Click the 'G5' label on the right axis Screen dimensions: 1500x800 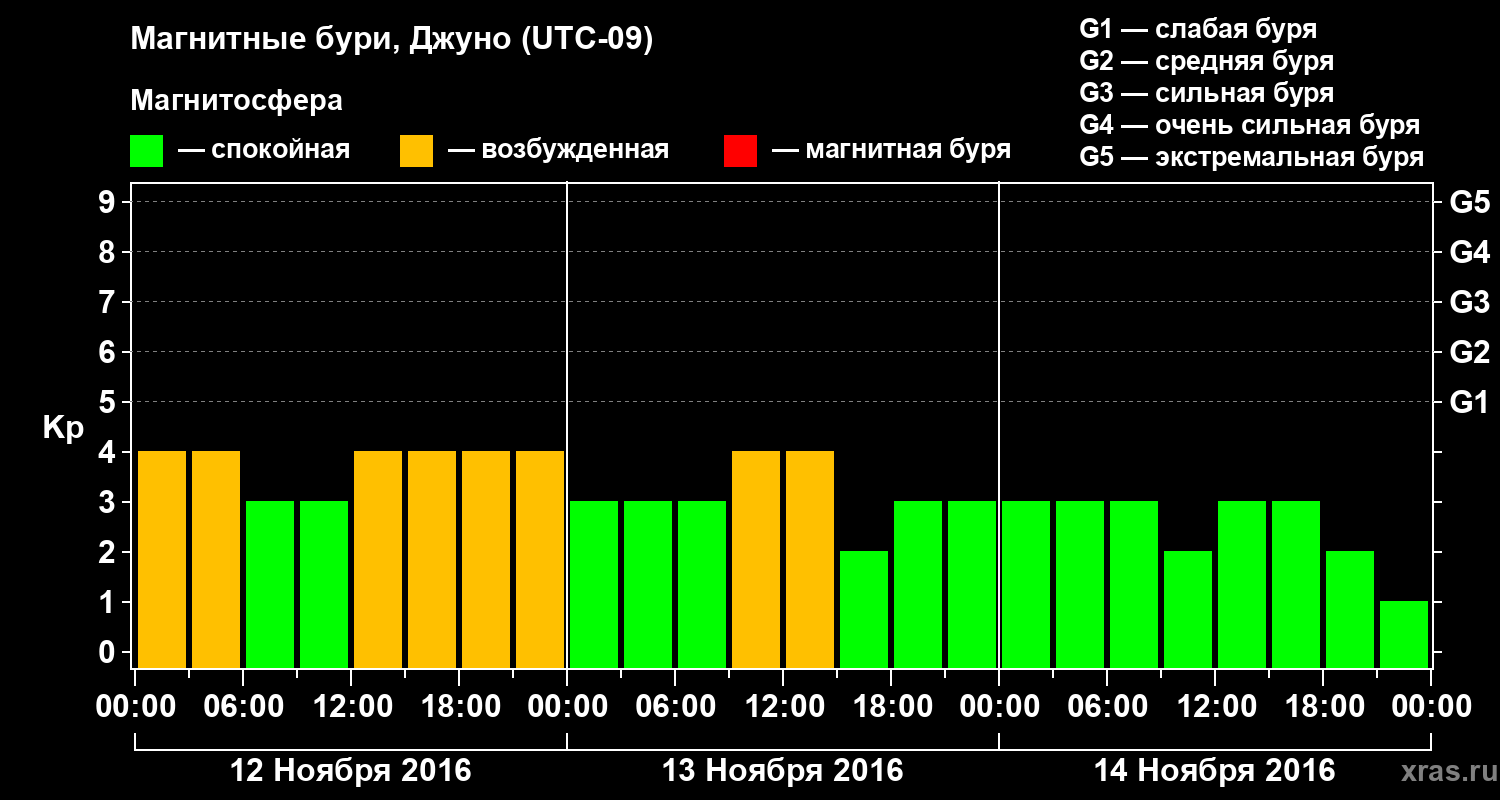tap(1470, 202)
